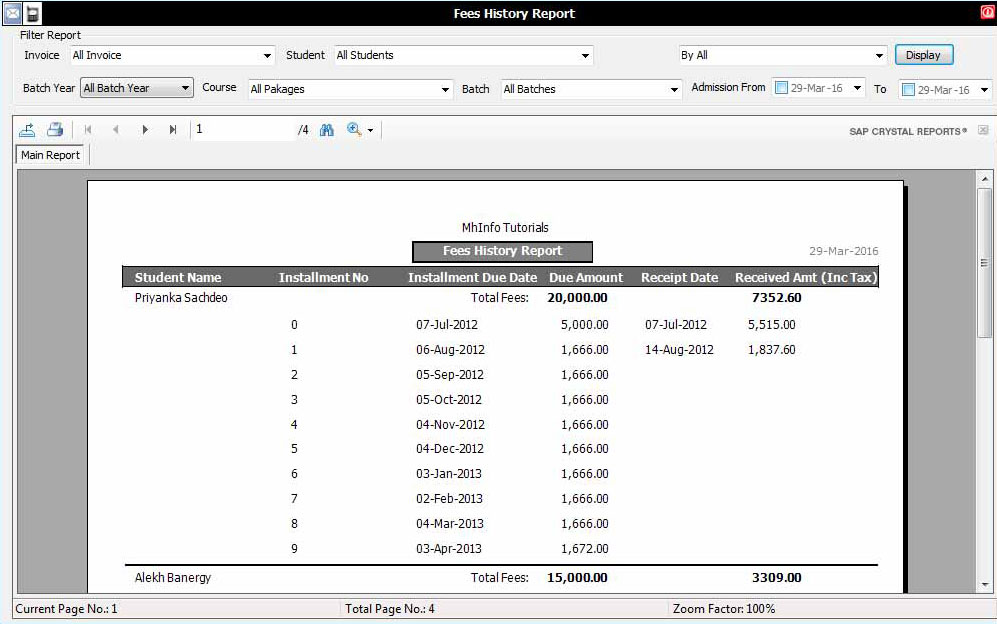Click the export report icon

pyautogui.click(x=27, y=130)
